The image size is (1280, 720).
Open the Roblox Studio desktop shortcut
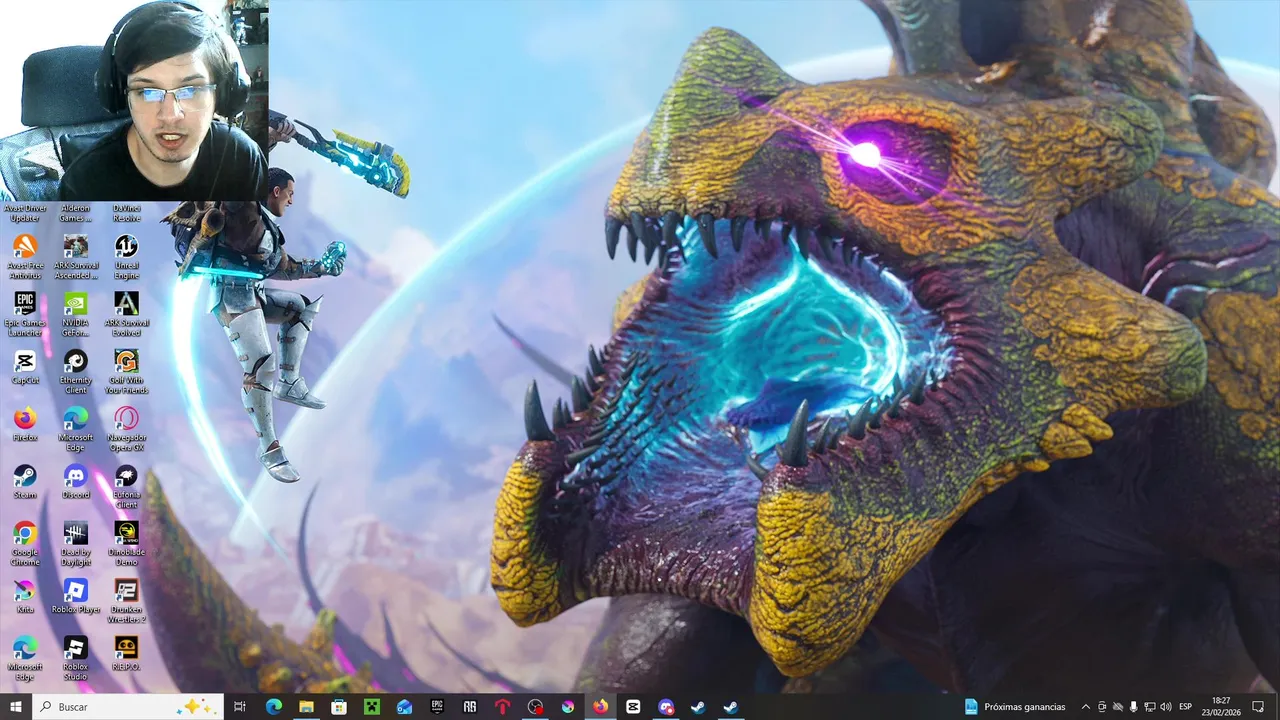click(x=75, y=658)
